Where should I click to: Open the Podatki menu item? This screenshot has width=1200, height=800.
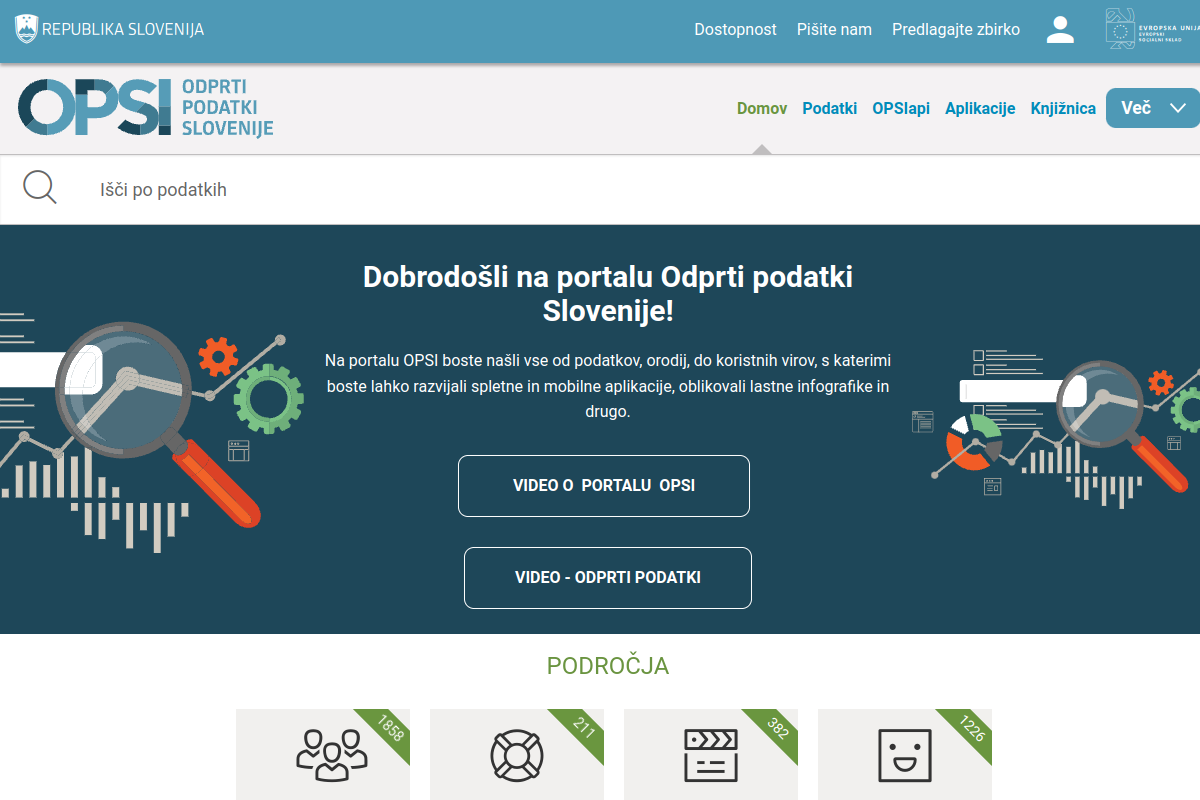(830, 108)
